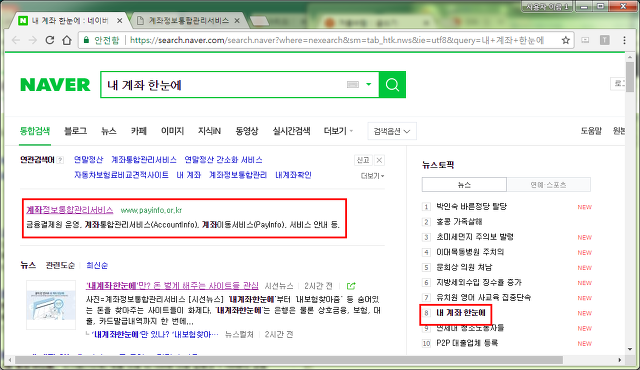Close the '계좌정보통합관리서비스' browser tab
This screenshot has width=640, height=370.
pos(237,20)
